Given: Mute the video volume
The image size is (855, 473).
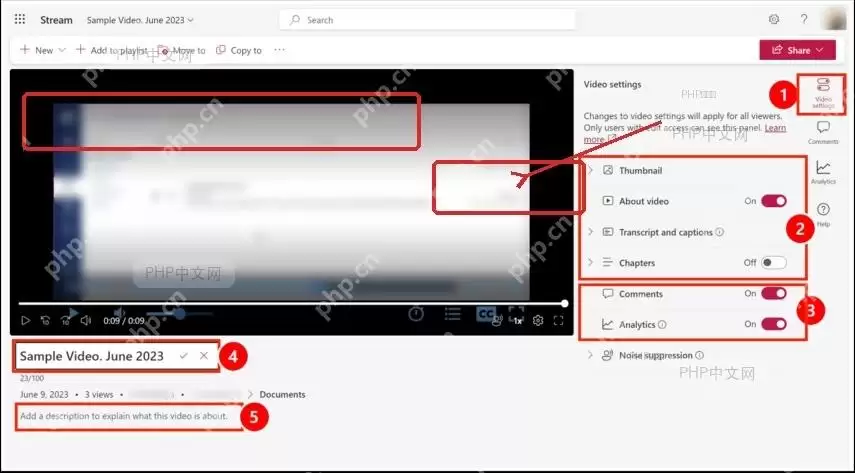Looking at the screenshot, I should (86, 320).
